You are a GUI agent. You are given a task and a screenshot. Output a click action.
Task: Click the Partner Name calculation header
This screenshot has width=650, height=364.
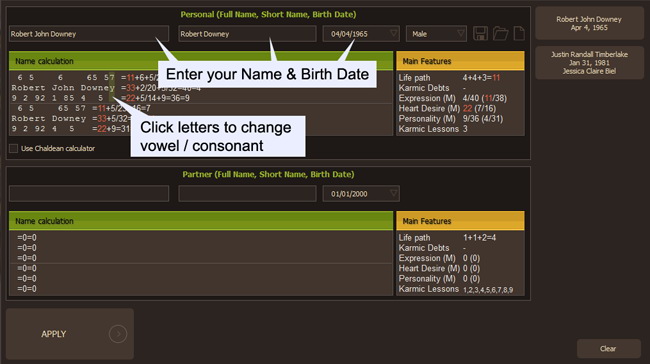(201, 221)
